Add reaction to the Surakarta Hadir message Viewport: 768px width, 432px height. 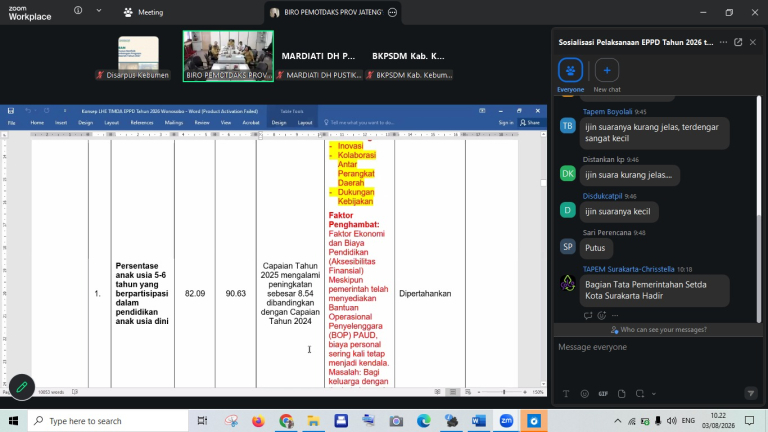pyautogui.click(x=602, y=315)
